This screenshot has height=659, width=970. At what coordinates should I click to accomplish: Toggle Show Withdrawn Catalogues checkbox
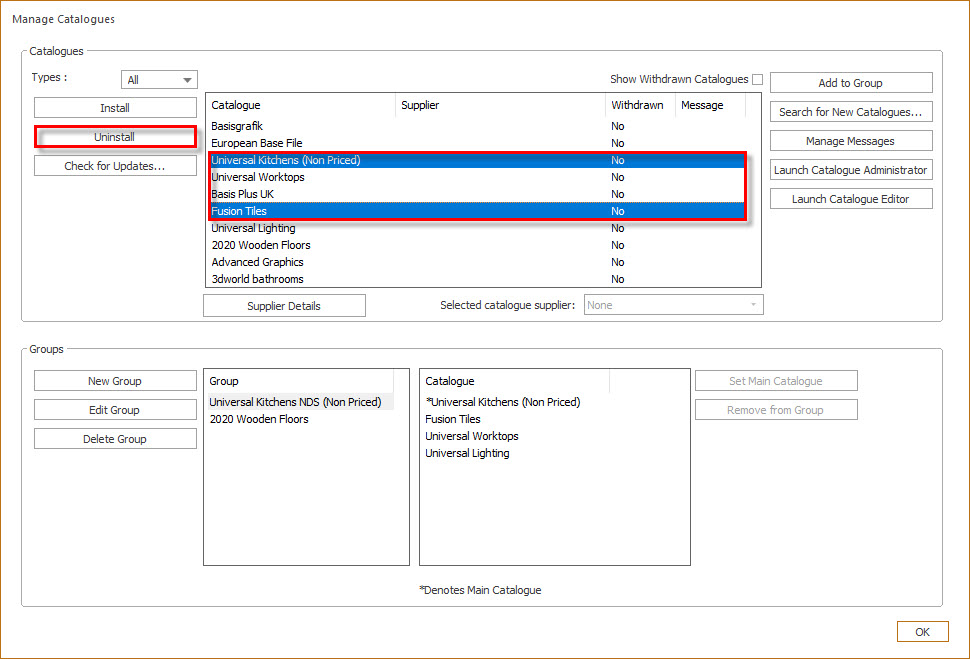(x=757, y=79)
